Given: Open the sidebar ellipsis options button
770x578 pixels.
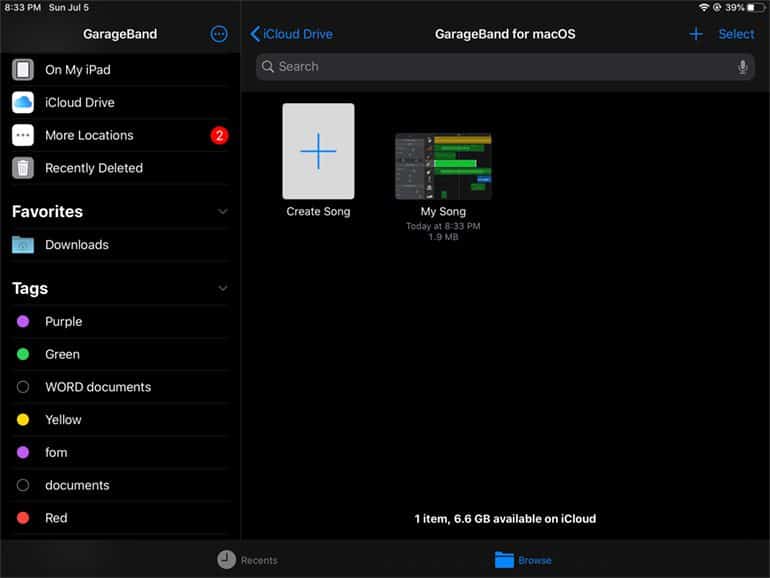Looking at the screenshot, I should [x=219, y=34].
